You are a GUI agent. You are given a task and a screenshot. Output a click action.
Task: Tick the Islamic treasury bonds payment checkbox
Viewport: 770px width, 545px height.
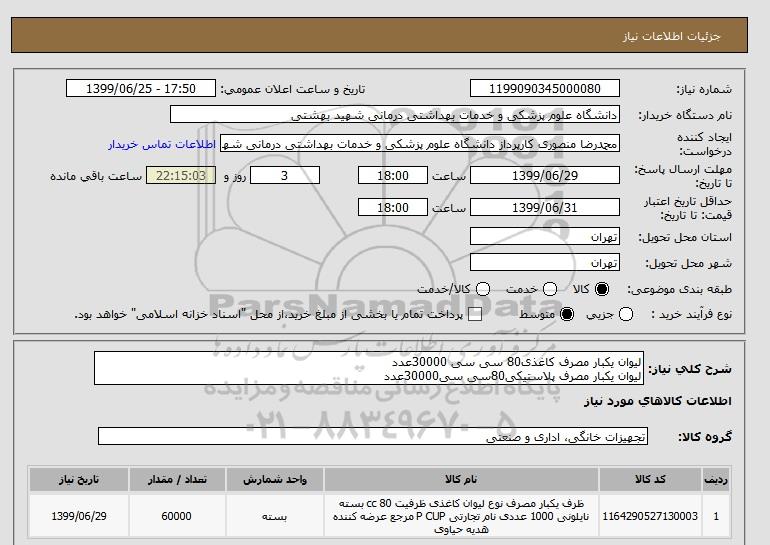pos(475,315)
